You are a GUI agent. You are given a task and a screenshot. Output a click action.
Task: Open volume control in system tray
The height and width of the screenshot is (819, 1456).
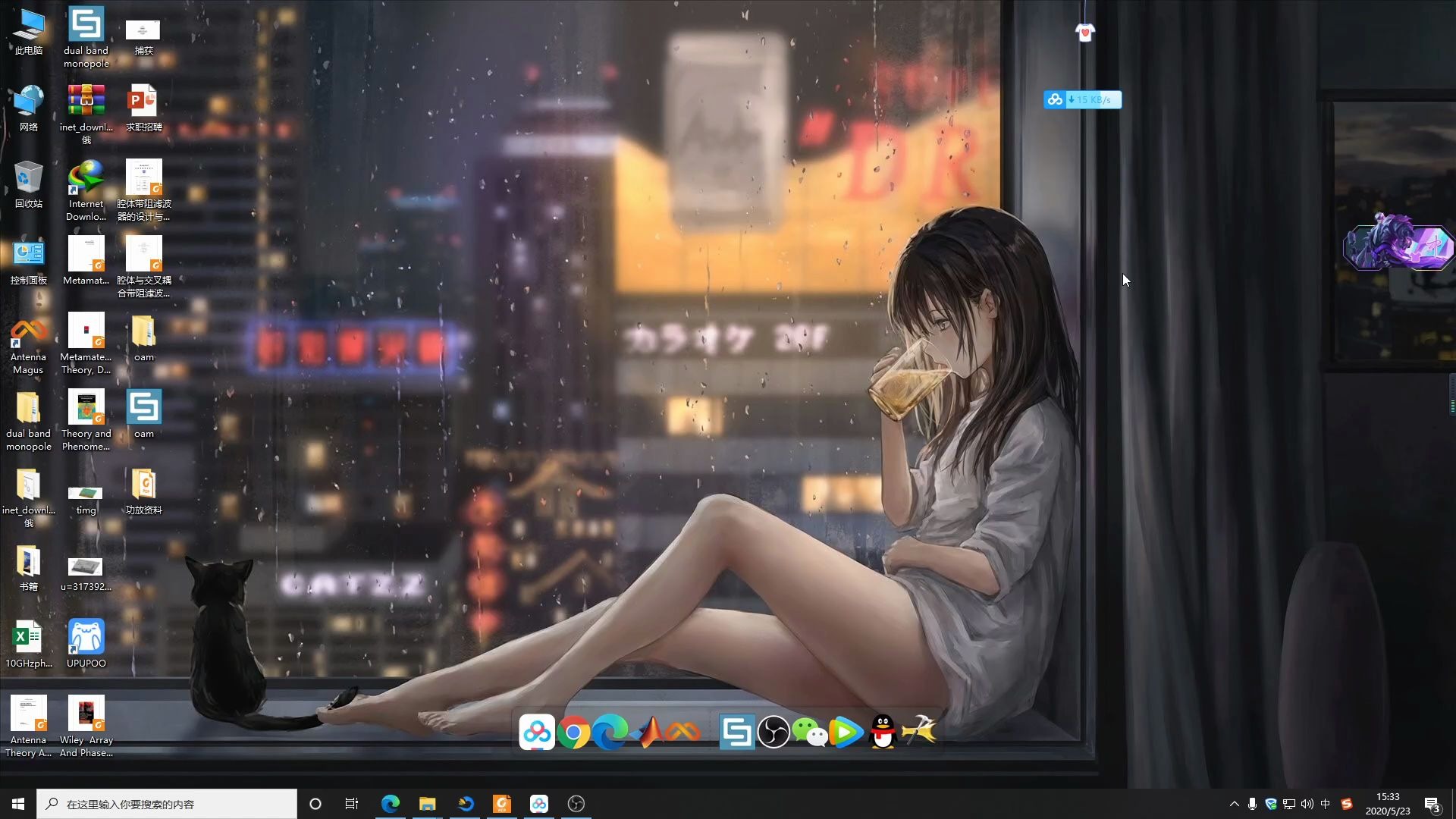point(1307,804)
